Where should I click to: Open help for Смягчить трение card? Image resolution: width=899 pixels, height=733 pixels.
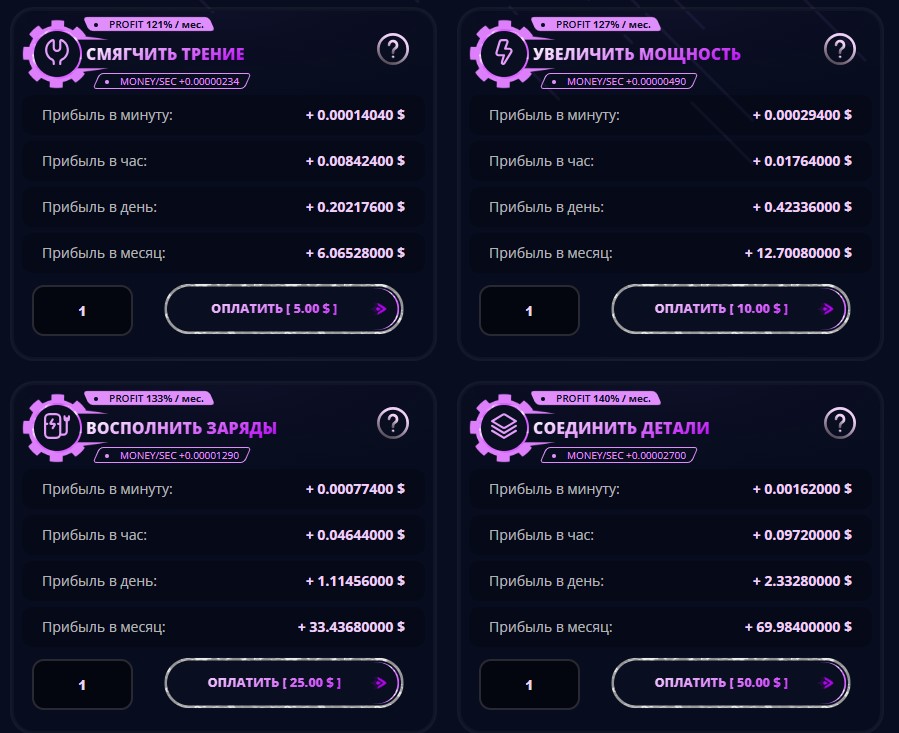point(393,48)
